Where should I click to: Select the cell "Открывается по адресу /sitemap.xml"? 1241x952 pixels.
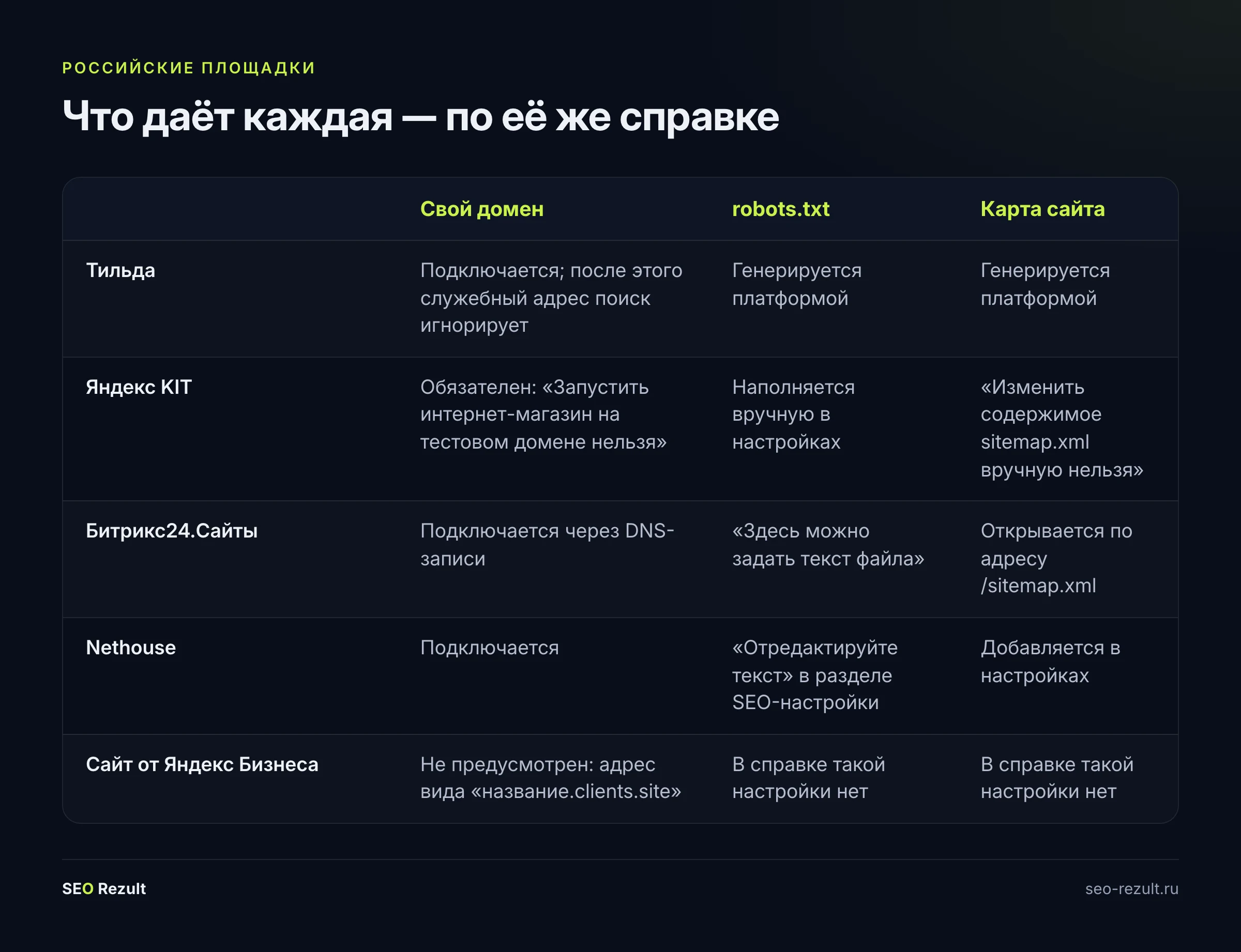[x=1057, y=558]
